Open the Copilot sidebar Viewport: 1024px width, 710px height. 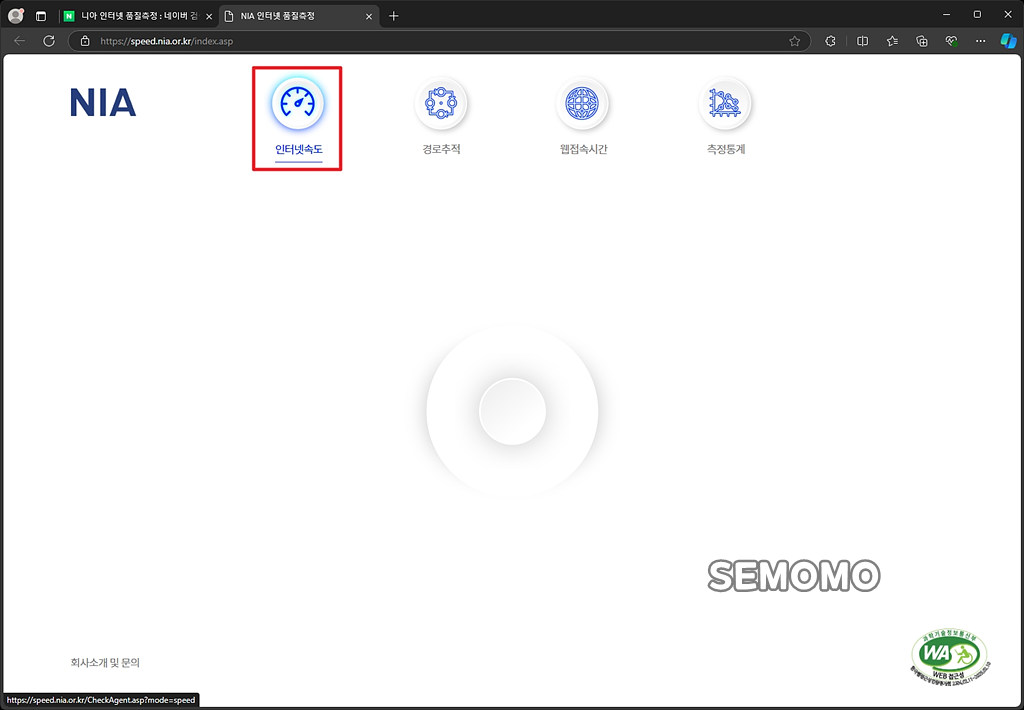(x=1008, y=41)
